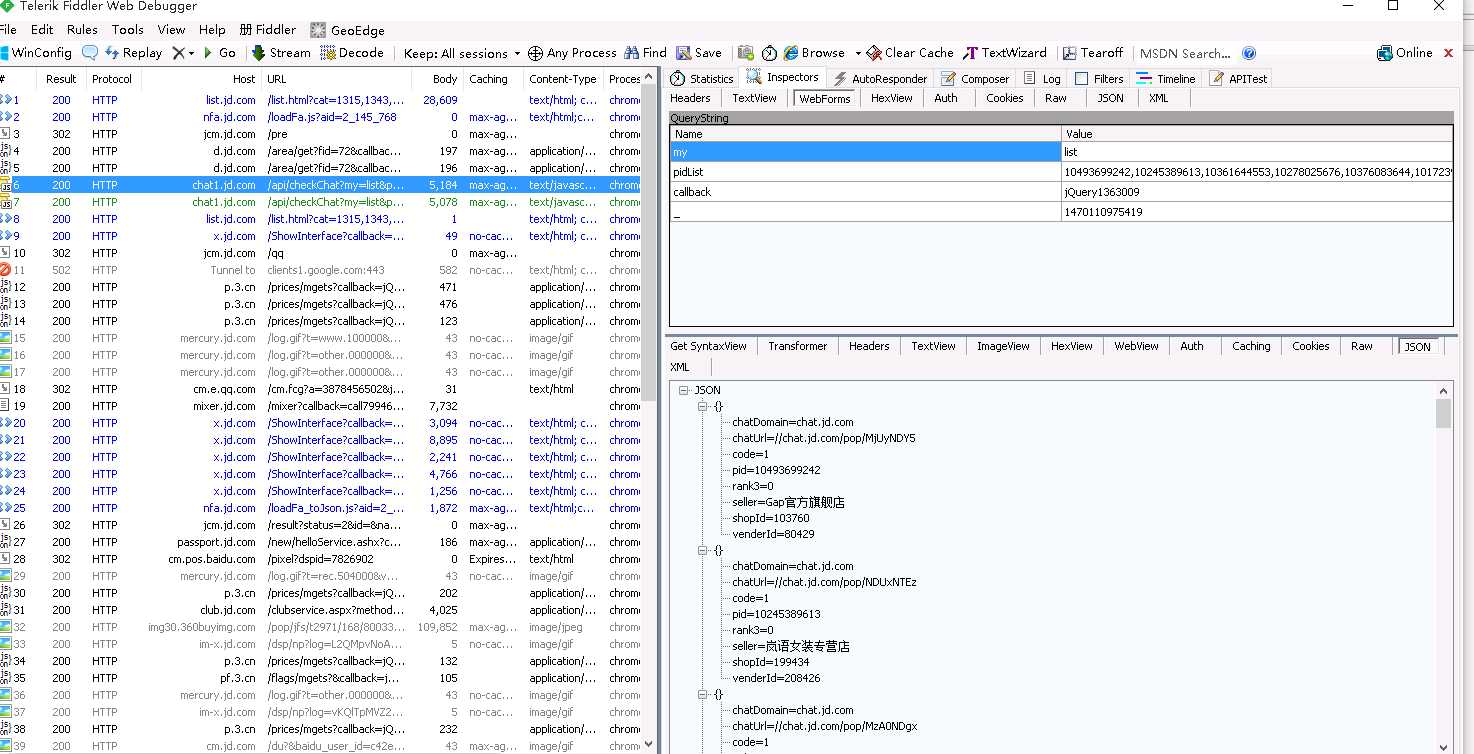Open the View menu
Image resolution: width=1474 pixels, height=754 pixels.
click(172, 30)
